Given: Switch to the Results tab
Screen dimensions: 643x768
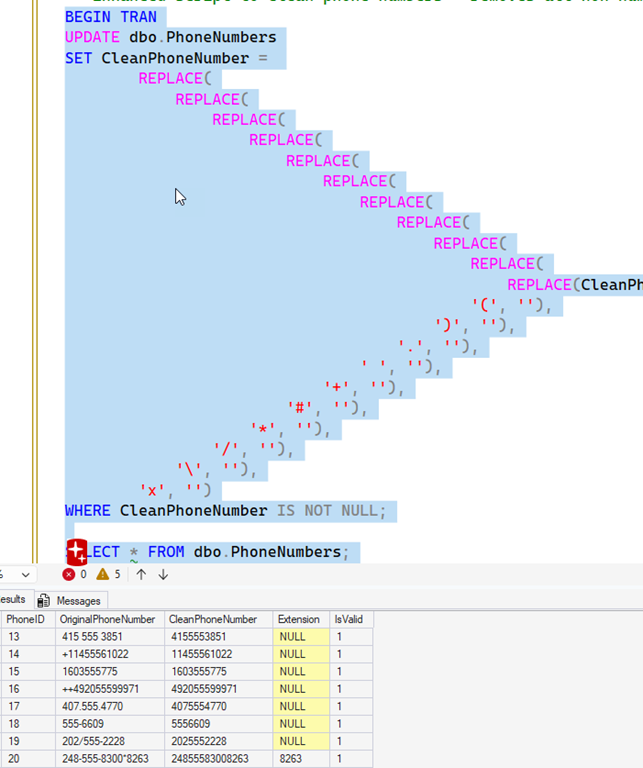Looking at the screenshot, I should pos(13,600).
